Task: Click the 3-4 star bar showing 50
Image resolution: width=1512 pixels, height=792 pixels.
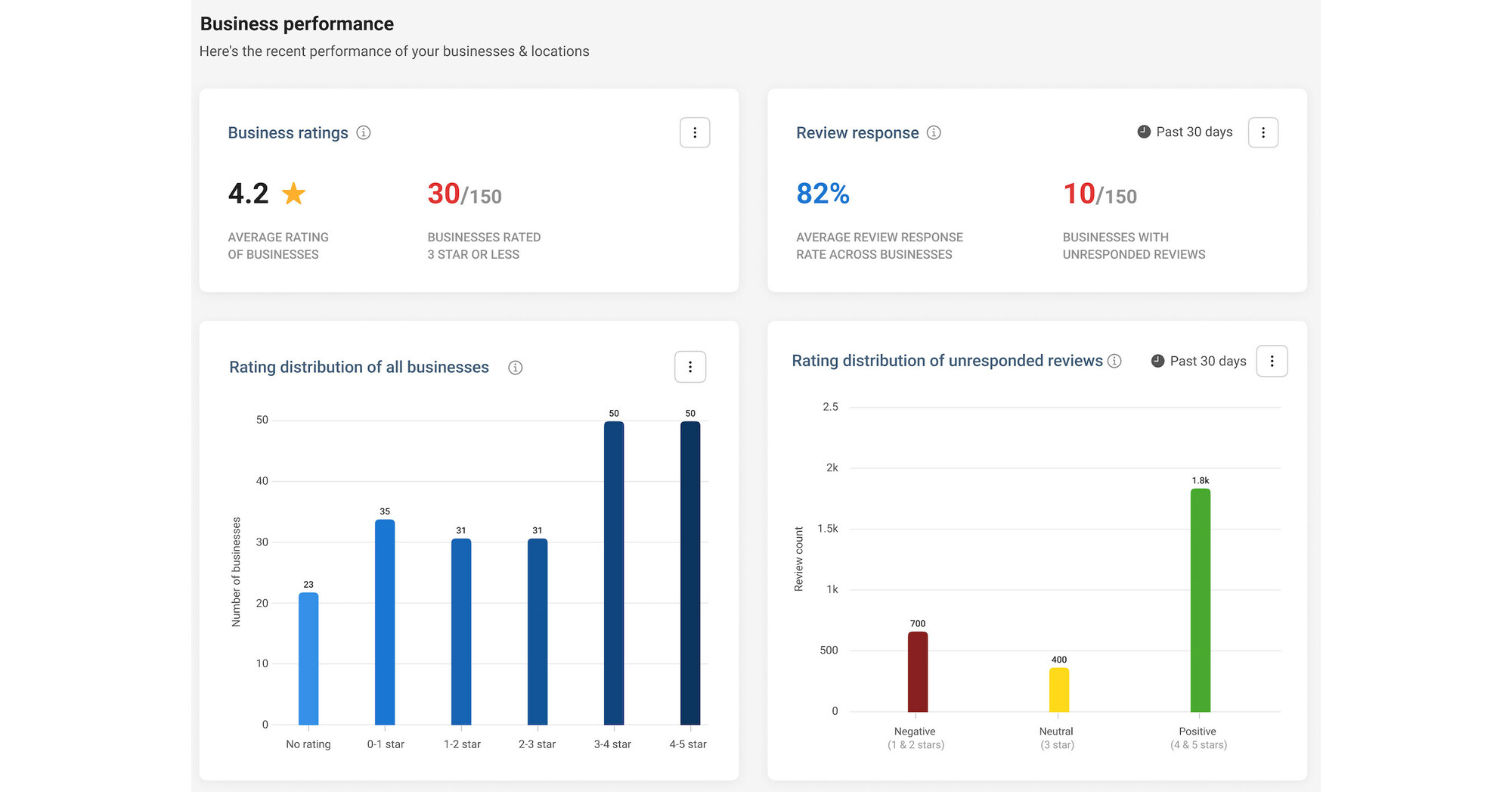Action: [614, 573]
